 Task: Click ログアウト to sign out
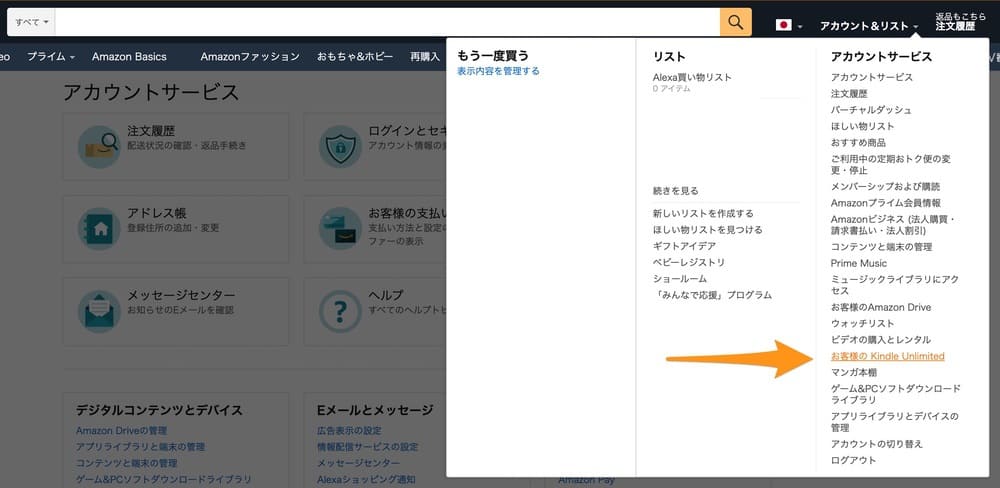click(x=853, y=460)
